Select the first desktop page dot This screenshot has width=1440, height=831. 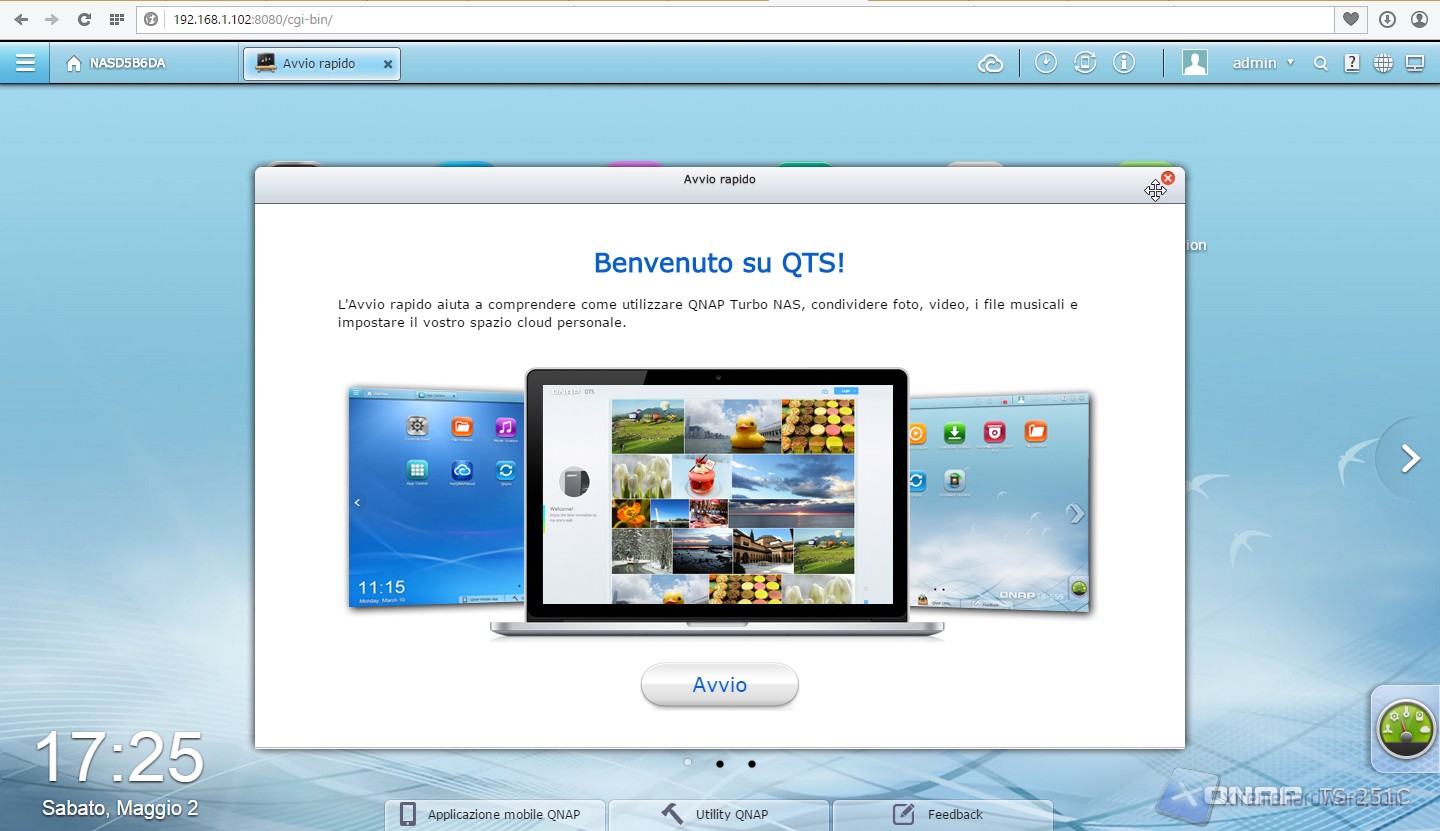pos(688,763)
